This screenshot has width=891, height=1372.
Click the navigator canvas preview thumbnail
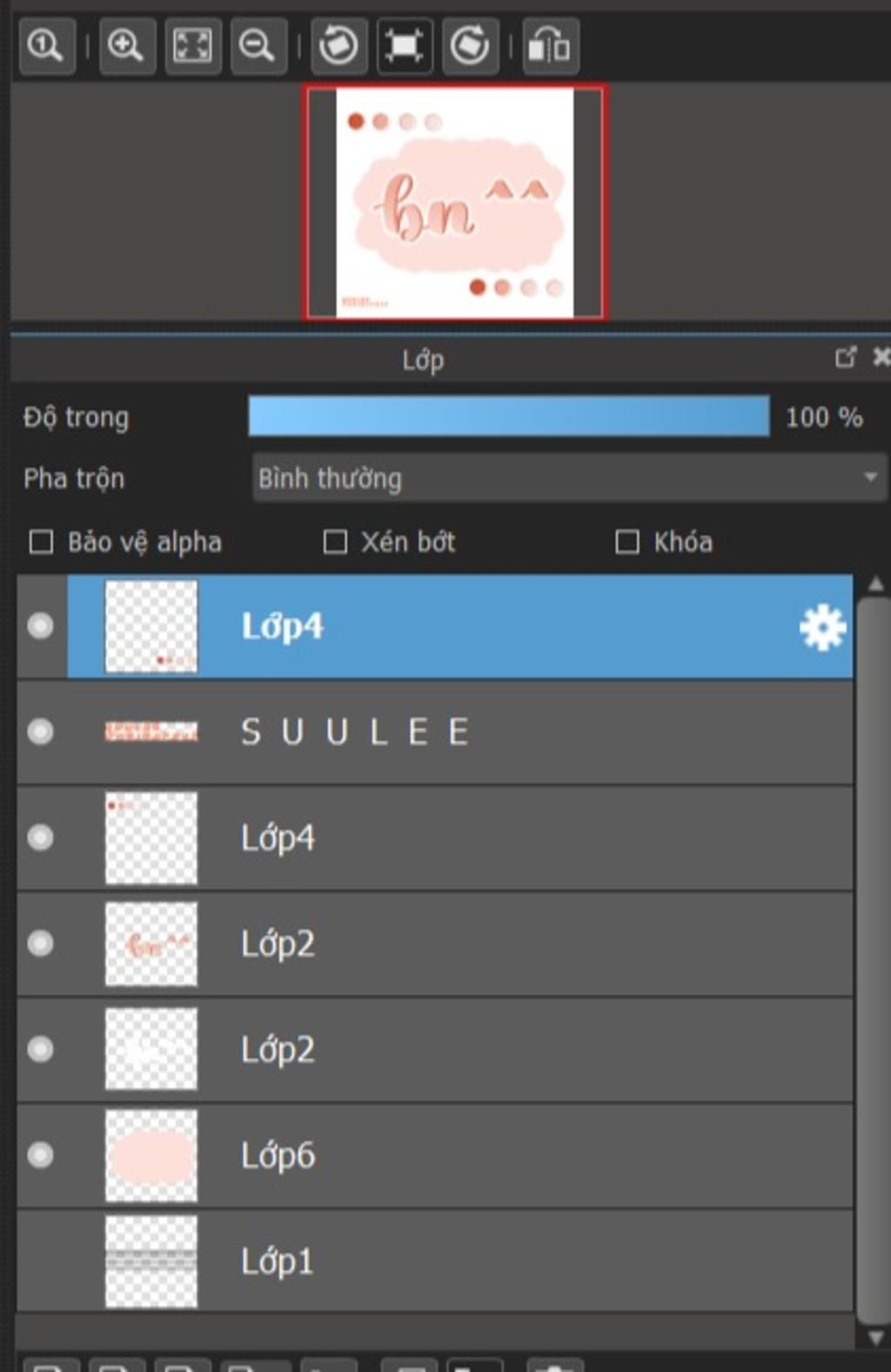pyautogui.click(x=454, y=202)
